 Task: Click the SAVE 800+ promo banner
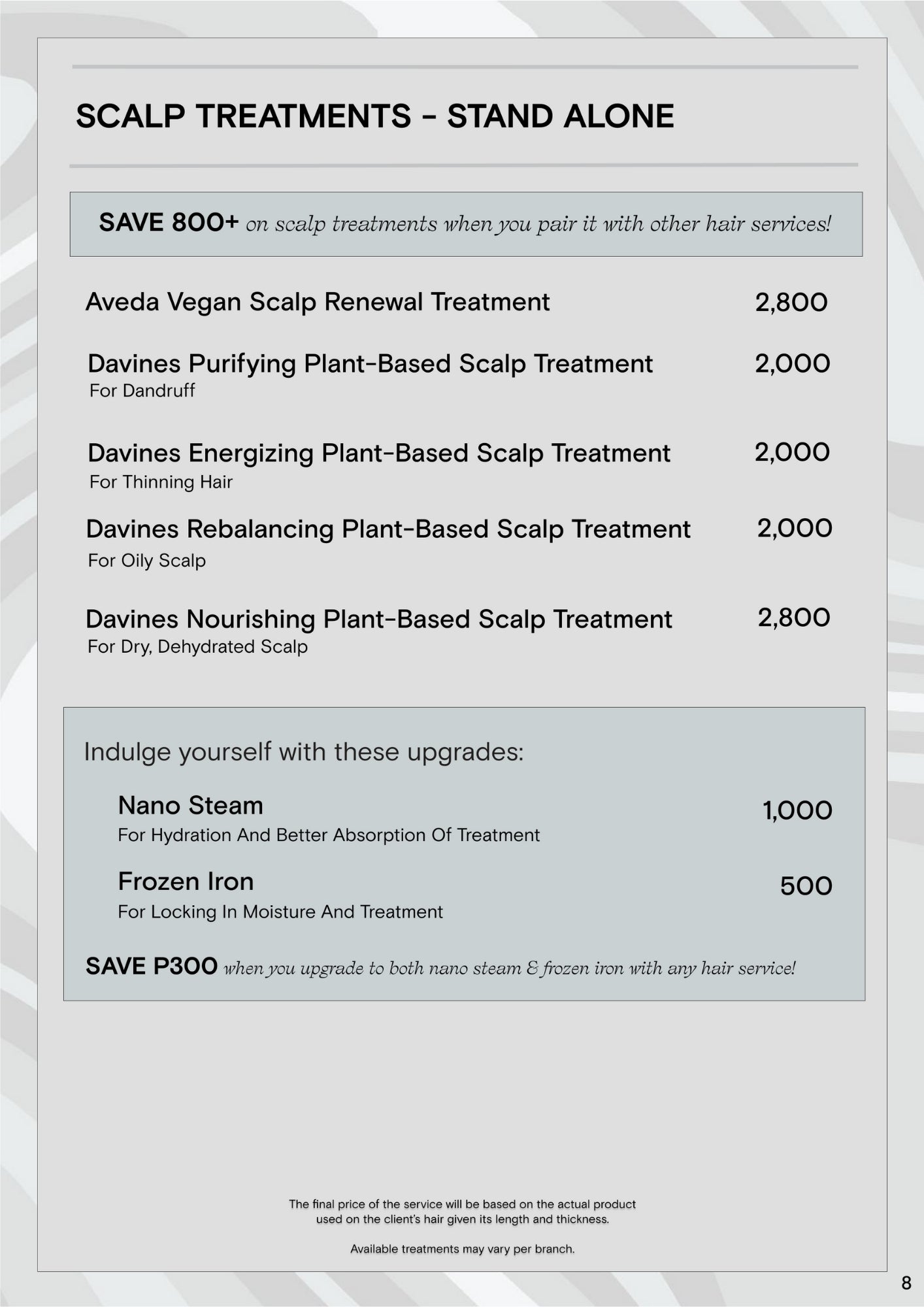[465, 223]
